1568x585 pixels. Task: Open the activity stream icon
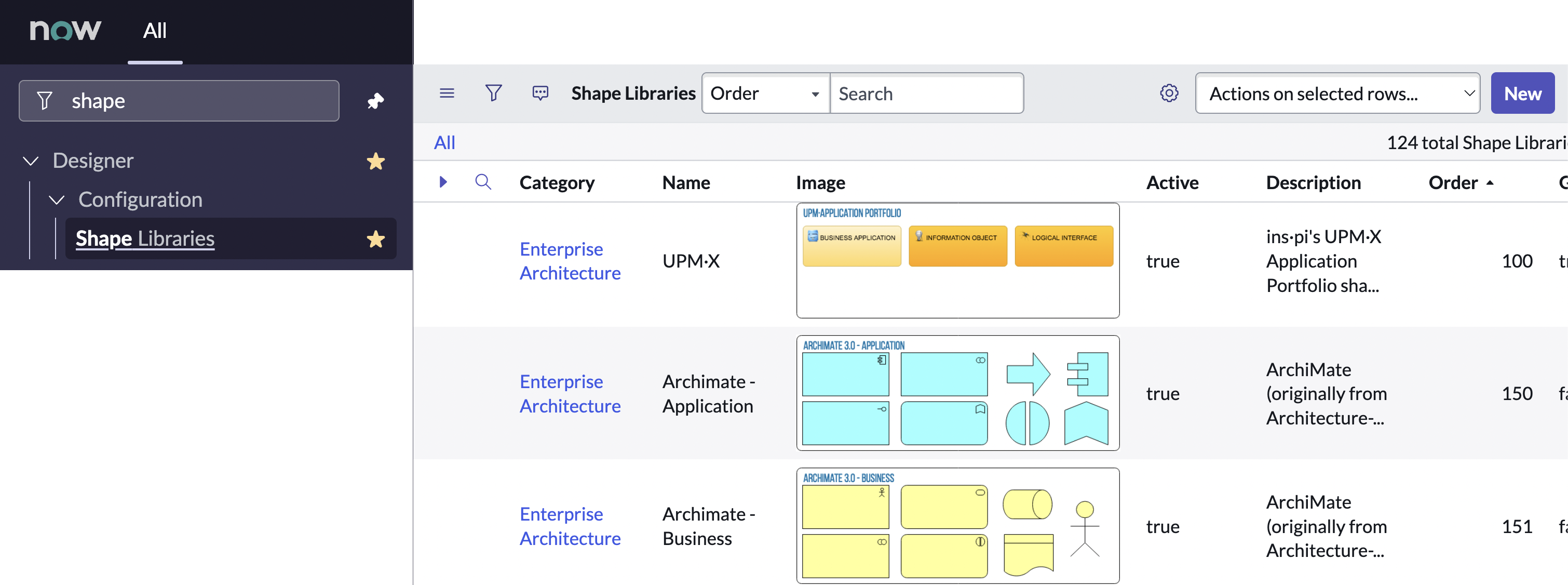pos(540,93)
